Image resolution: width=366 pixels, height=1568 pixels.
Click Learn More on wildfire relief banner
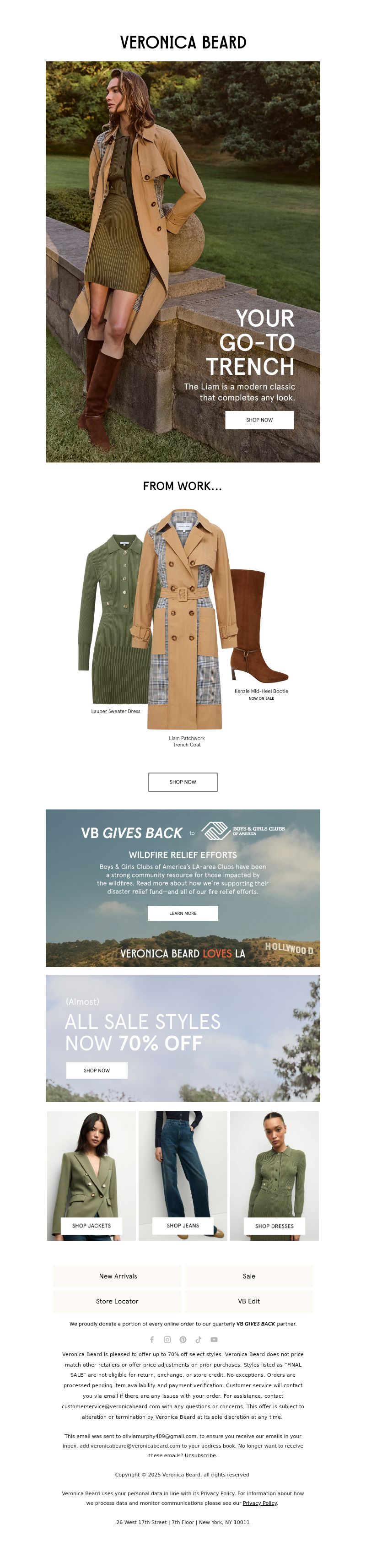(x=183, y=913)
